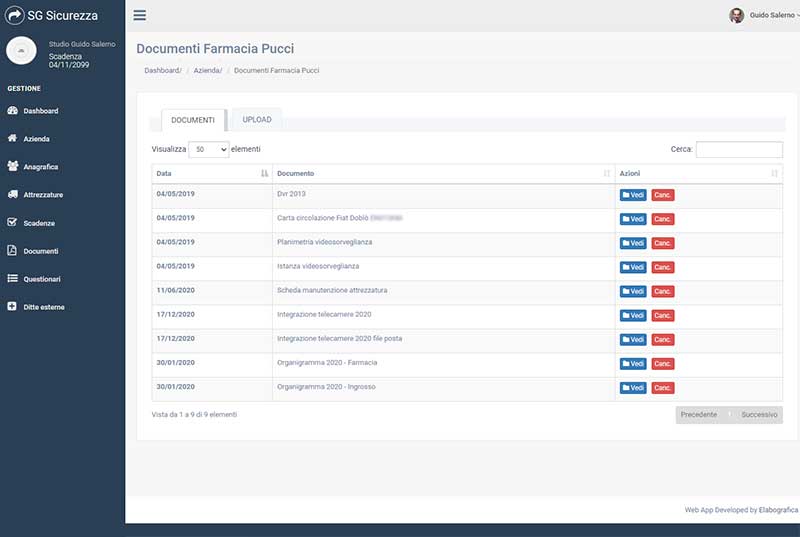View Planimetria videosorveglianza document
This screenshot has height=537, width=800.
point(633,243)
